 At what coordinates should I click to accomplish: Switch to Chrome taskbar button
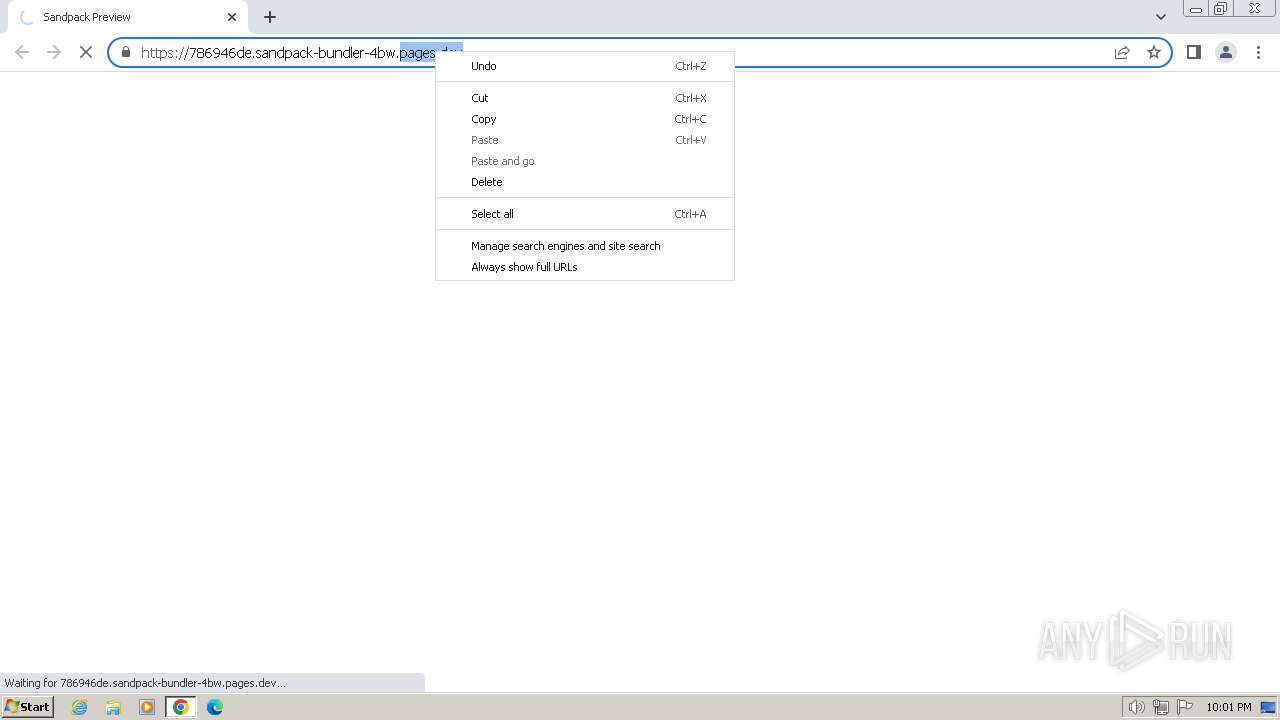(181, 707)
